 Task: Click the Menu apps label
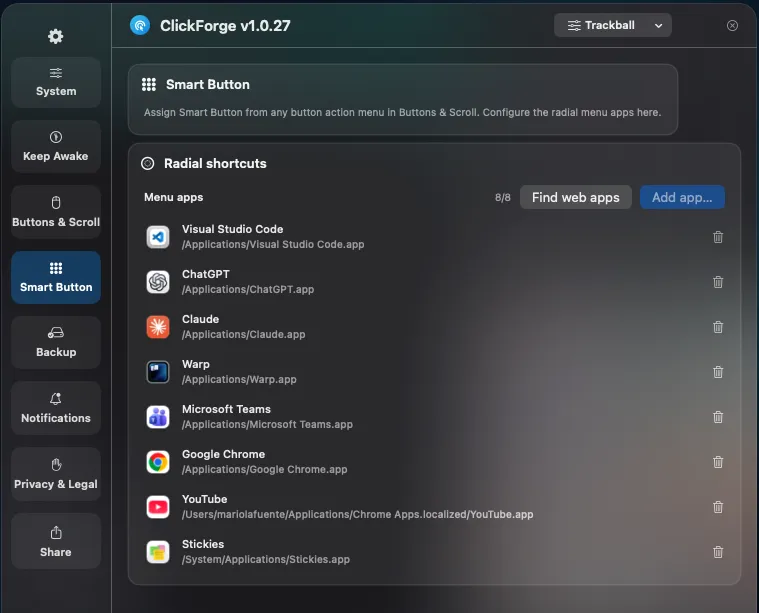(173, 198)
